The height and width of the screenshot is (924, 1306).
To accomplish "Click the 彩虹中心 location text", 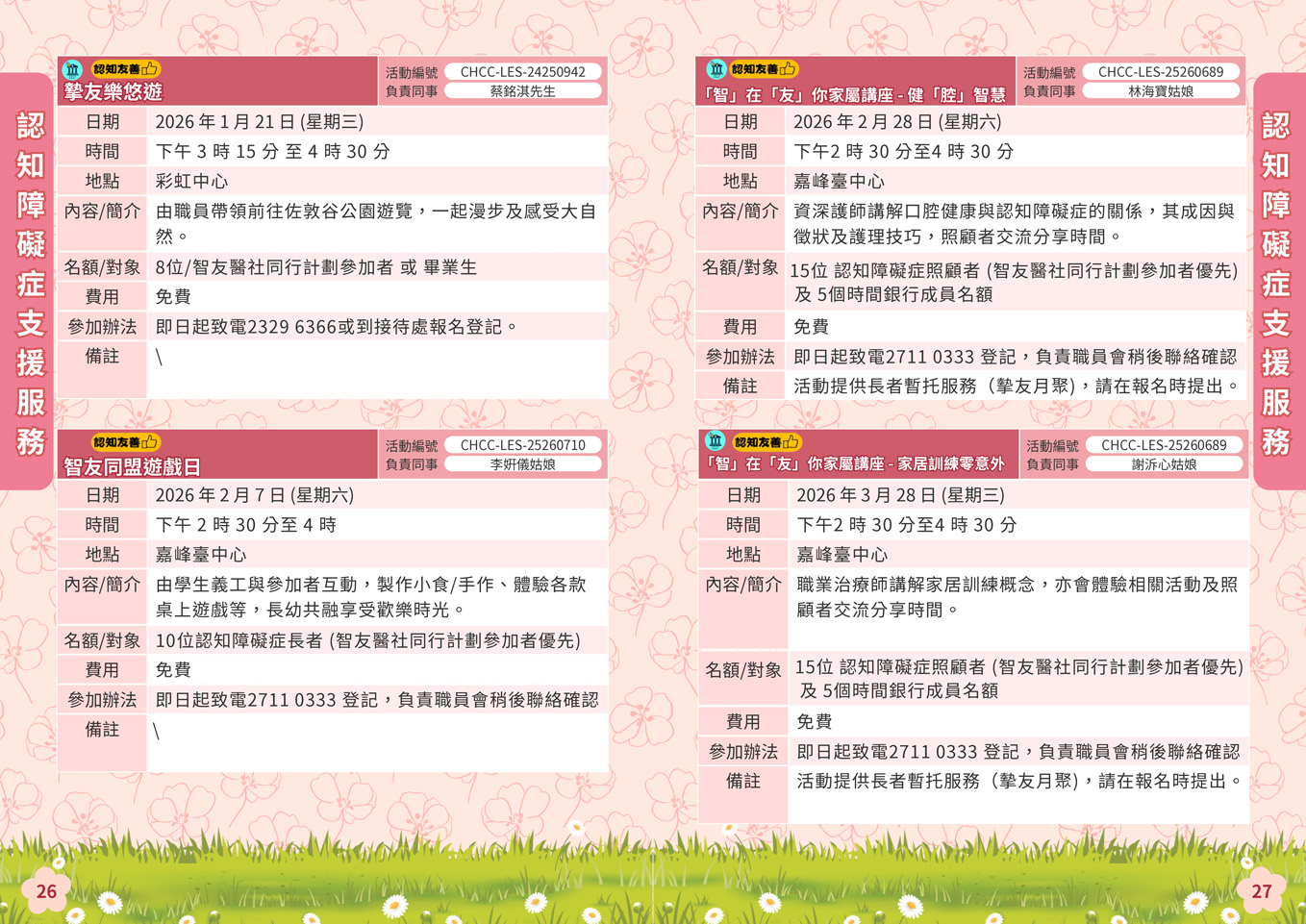I will (x=191, y=181).
